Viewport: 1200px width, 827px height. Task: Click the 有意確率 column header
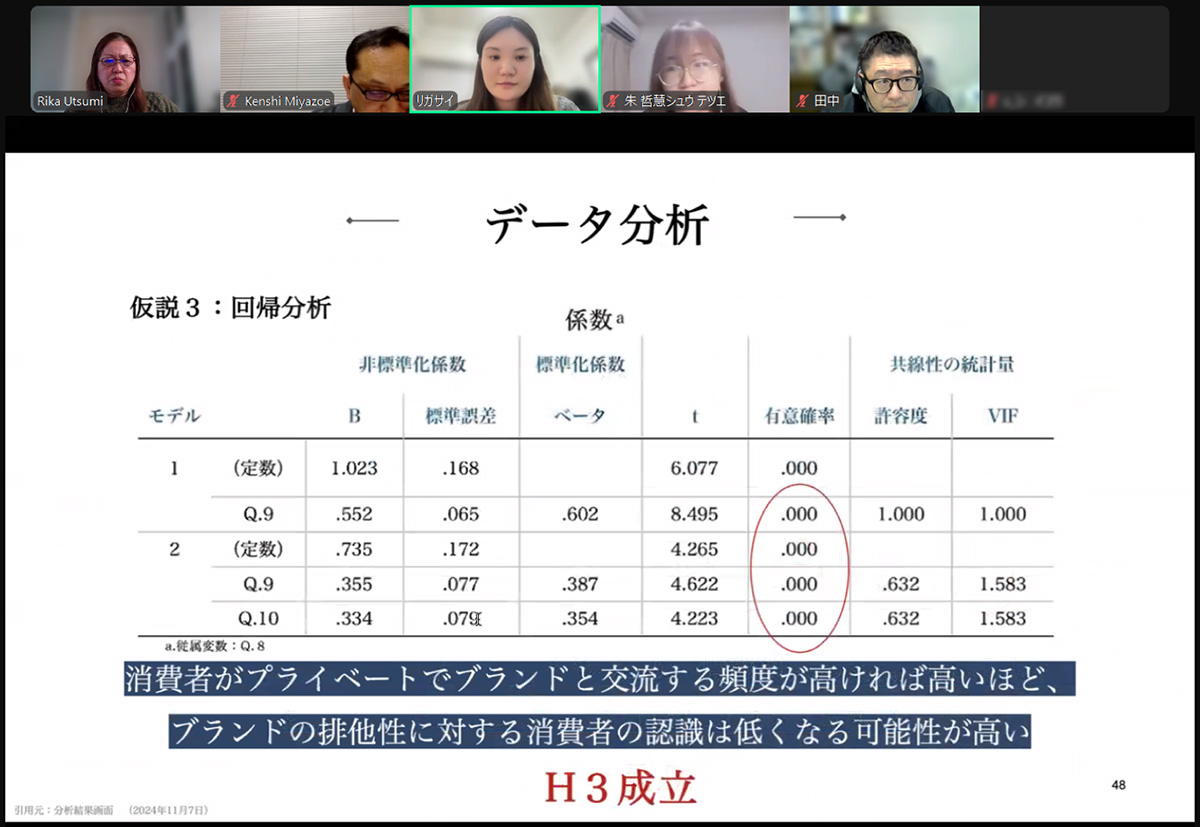(x=798, y=416)
